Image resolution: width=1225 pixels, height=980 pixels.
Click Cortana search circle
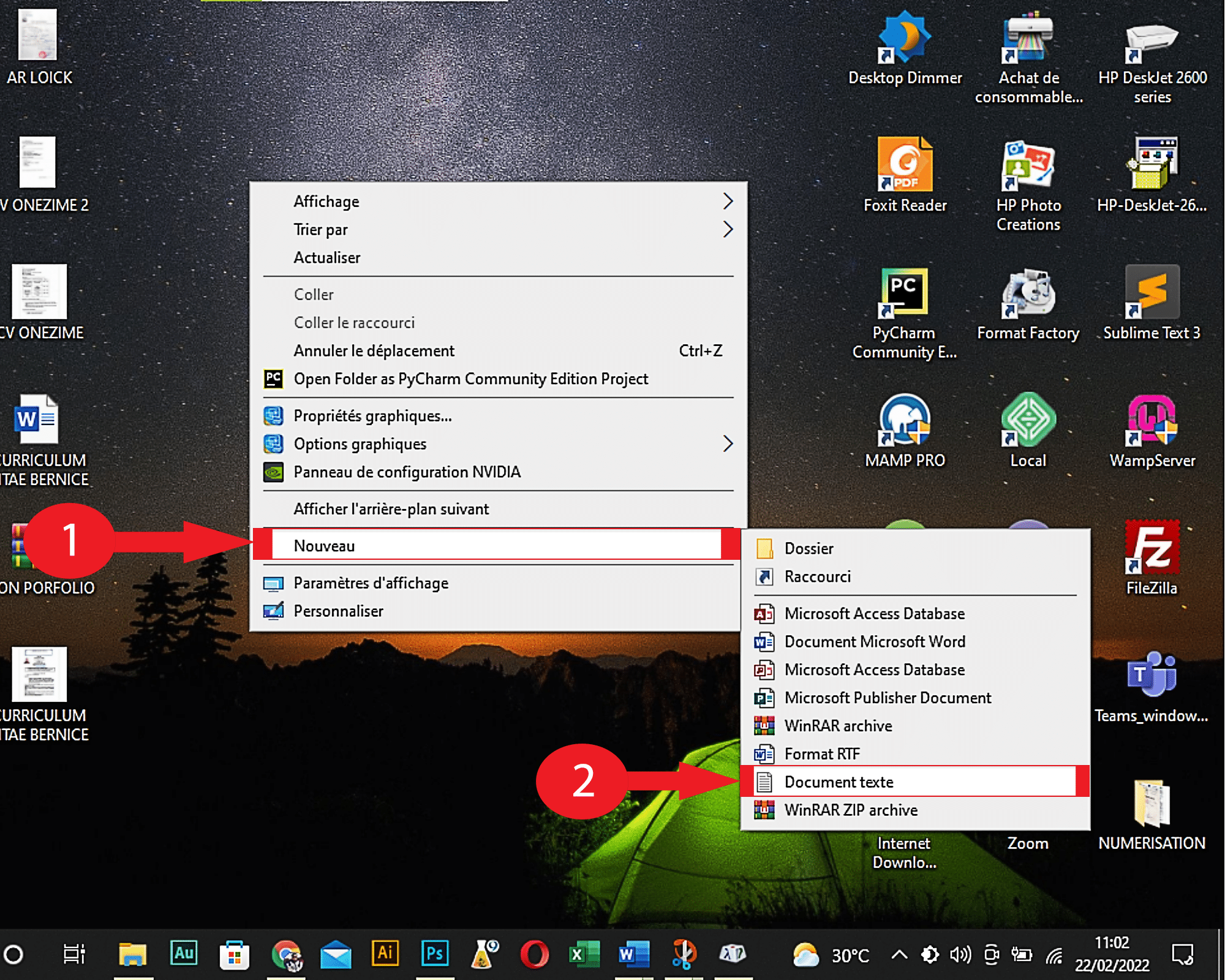13,954
